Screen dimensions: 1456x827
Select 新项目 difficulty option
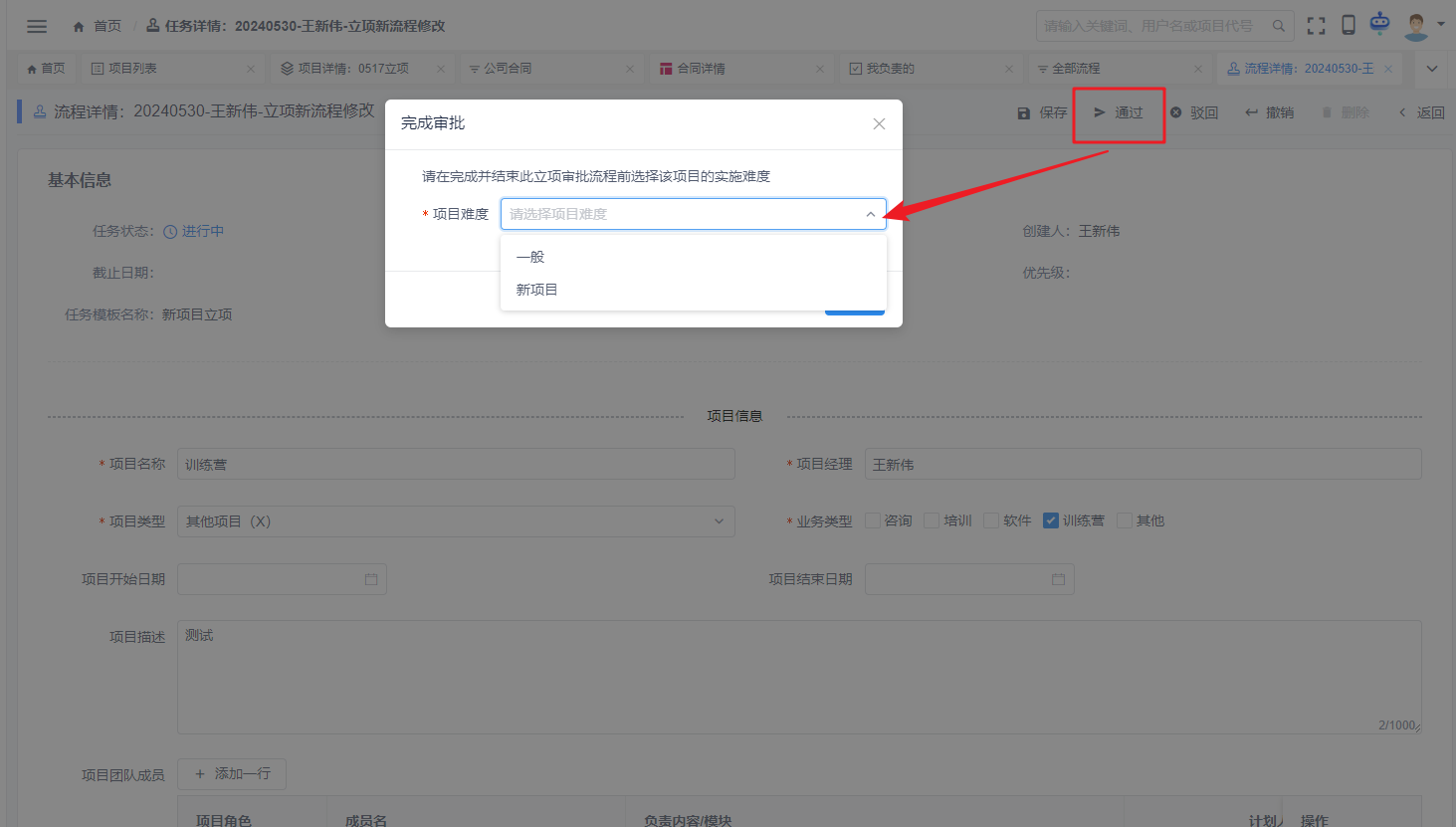(694, 290)
